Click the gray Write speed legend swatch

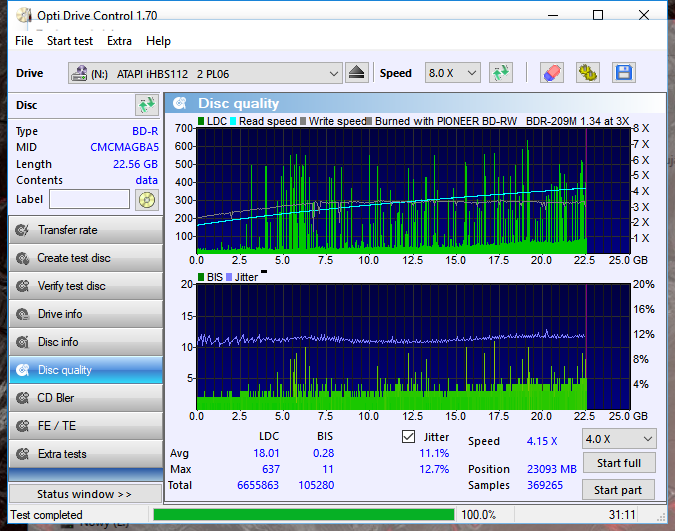(x=303, y=121)
